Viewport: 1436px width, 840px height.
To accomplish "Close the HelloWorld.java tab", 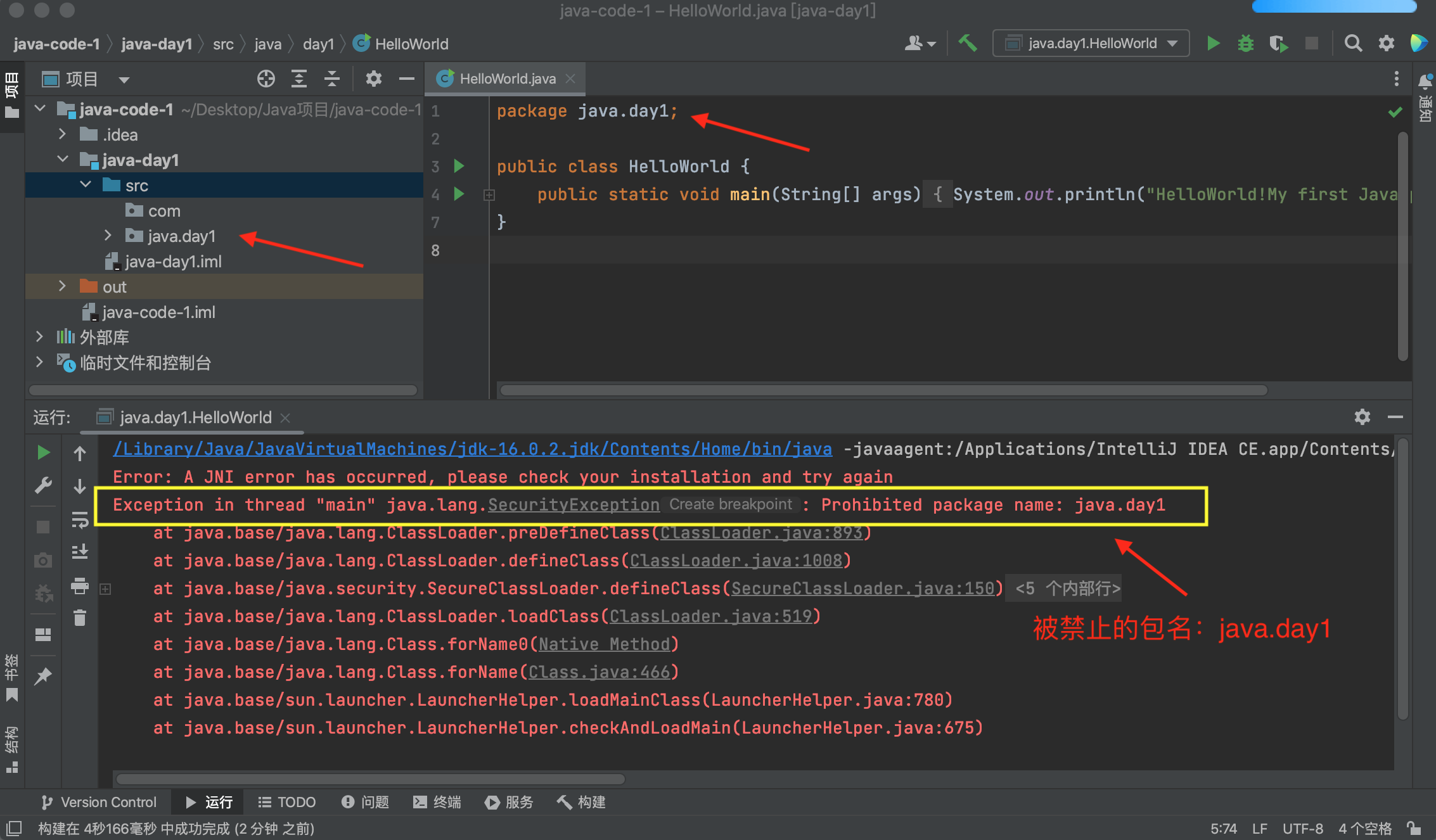I will click(570, 79).
